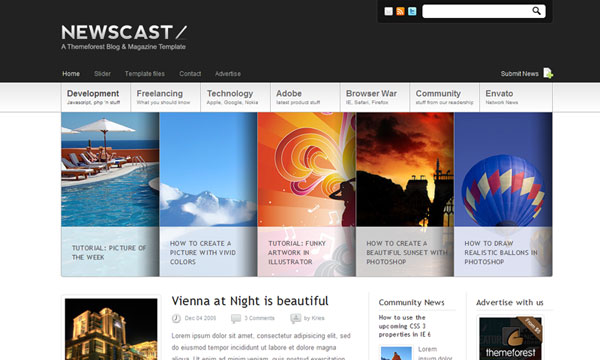Viewport: 600px width, 360px height.
Task: Open the Contact menu item
Action: tap(190, 74)
